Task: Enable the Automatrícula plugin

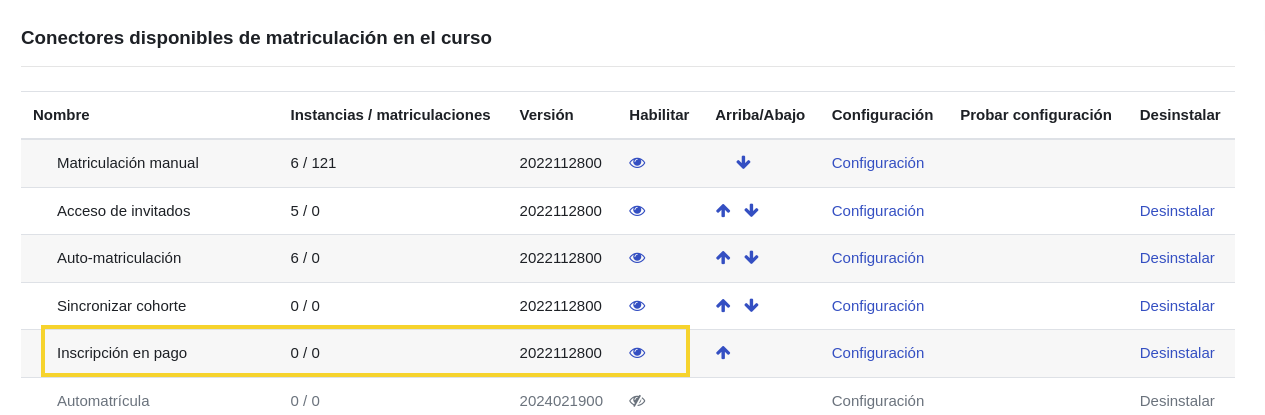Action: point(637,401)
